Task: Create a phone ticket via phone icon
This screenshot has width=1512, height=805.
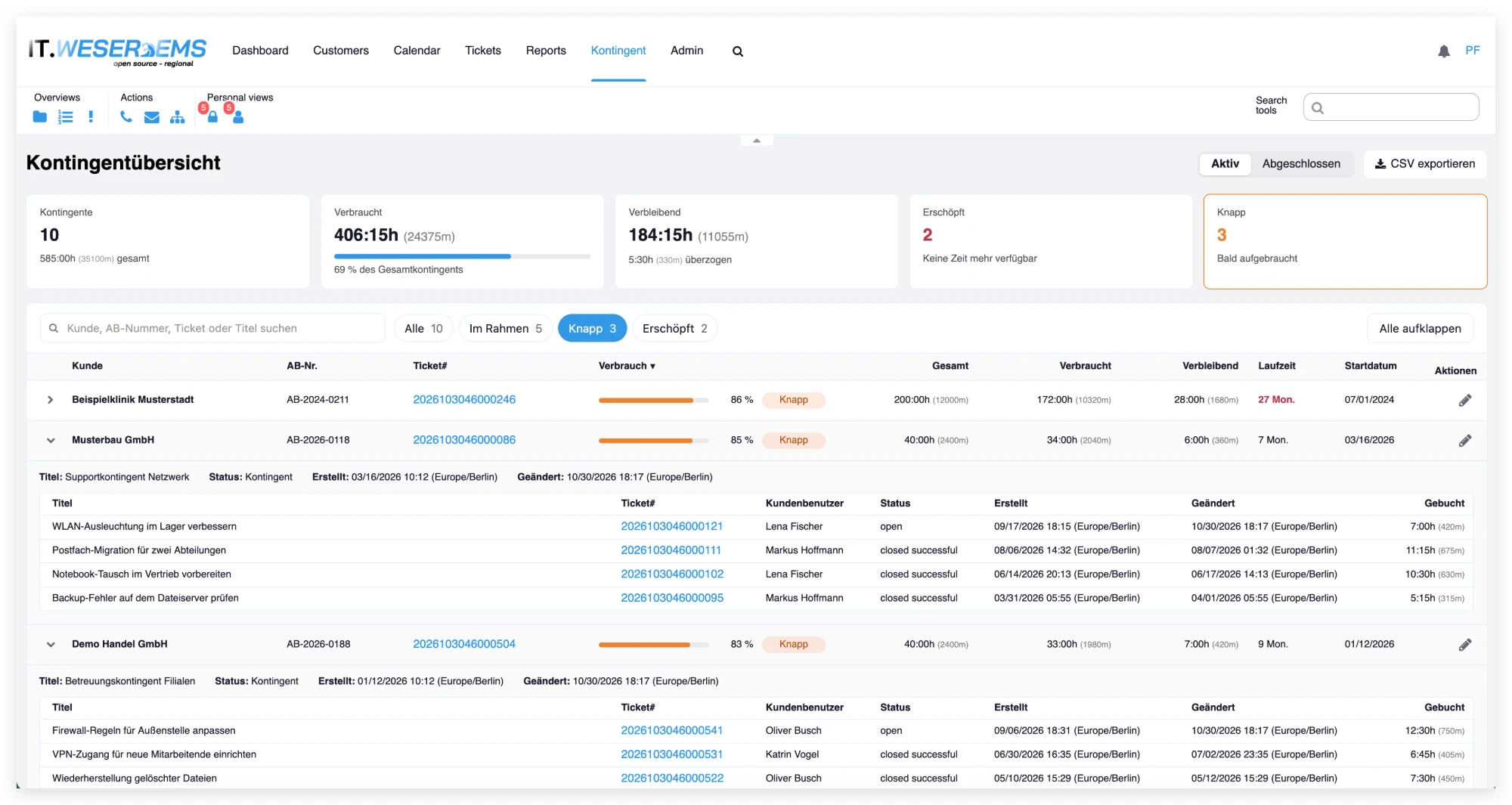Action: (126, 117)
